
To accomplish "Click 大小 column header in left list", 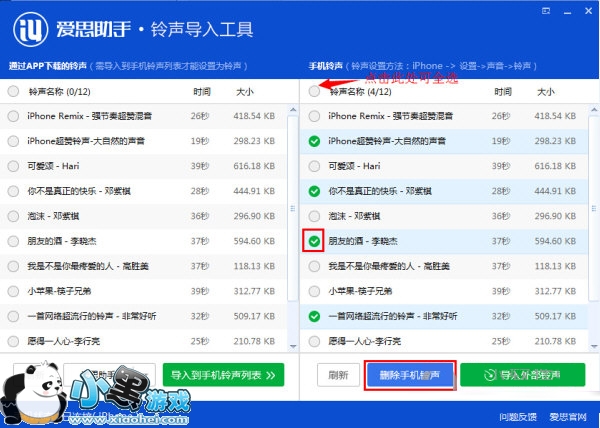I will click(245, 92).
